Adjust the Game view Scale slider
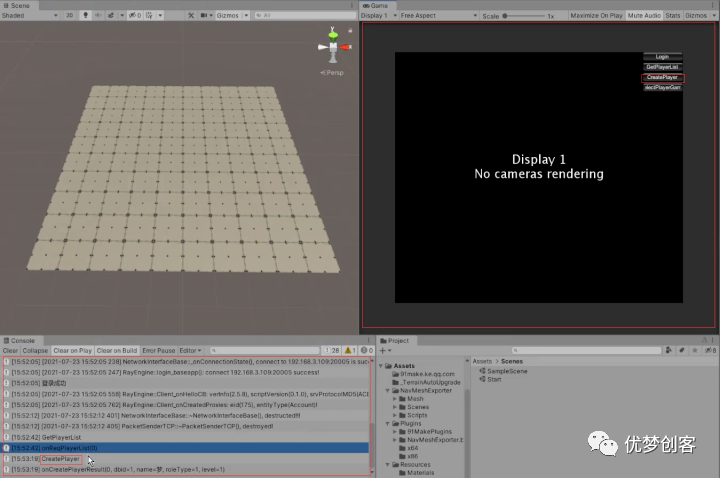720x478 pixels. tap(523, 16)
